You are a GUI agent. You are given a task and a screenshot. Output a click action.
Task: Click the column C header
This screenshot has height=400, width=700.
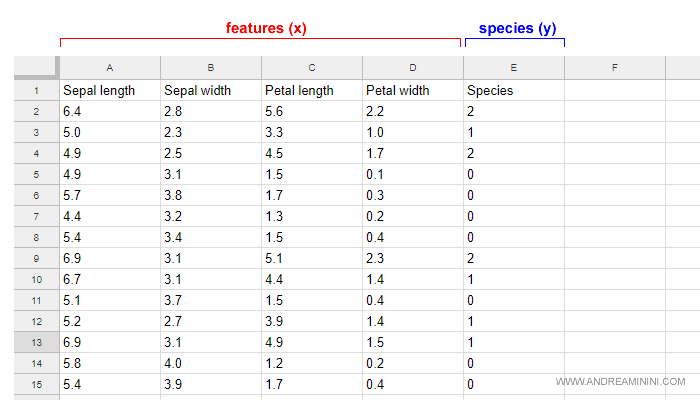(x=311, y=67)
